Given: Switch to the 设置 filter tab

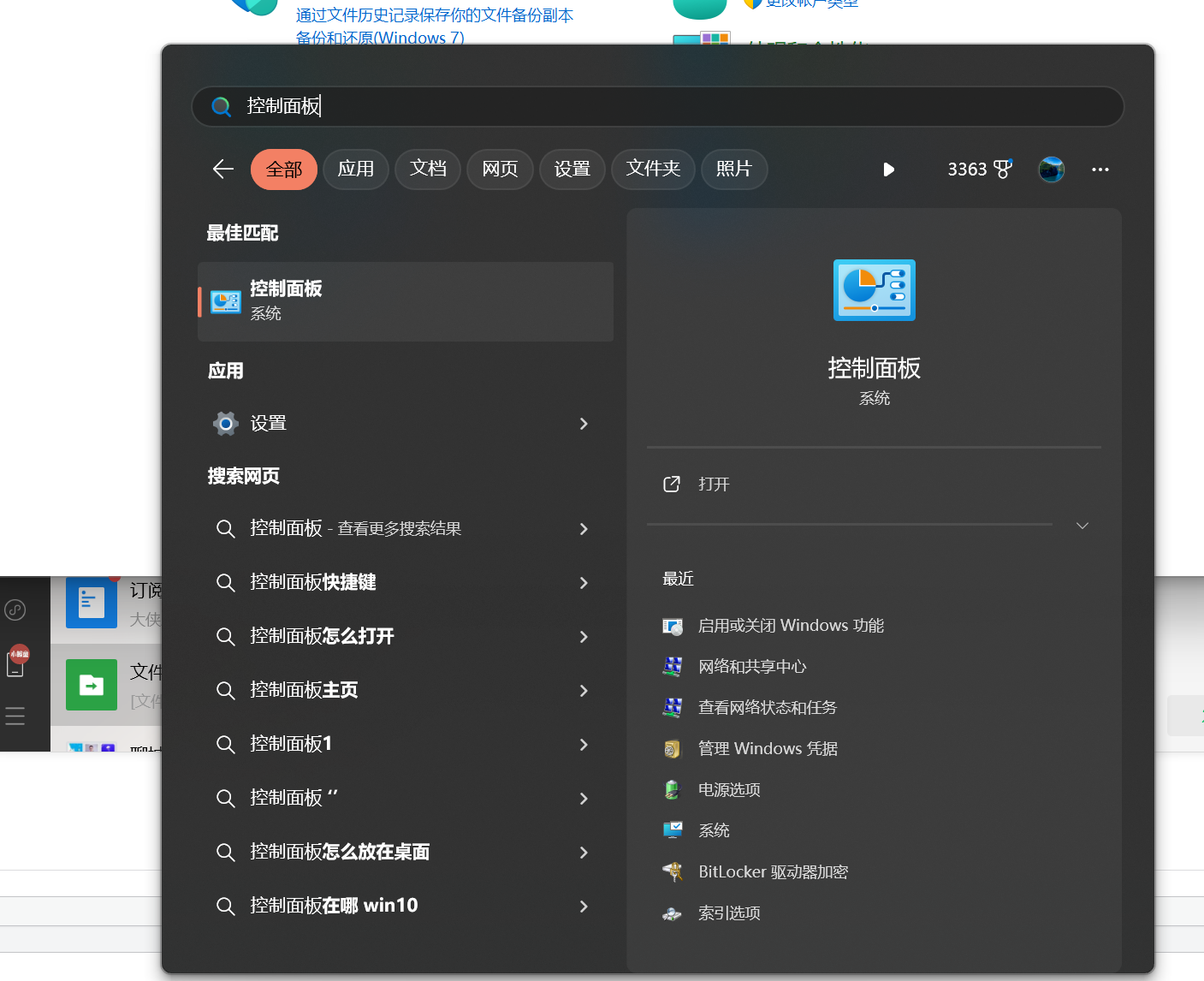Looking at the screenshot, I should tap(572, 169).
